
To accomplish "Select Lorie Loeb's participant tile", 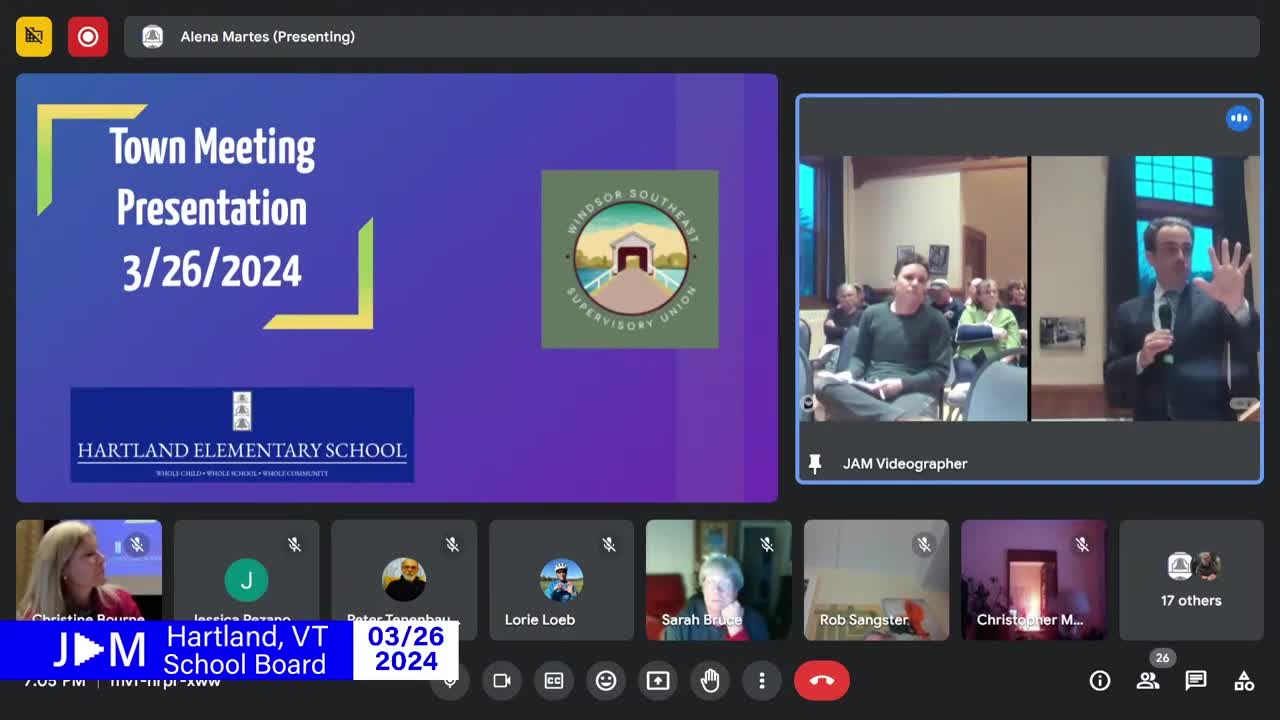I will [x=561, y=580].
